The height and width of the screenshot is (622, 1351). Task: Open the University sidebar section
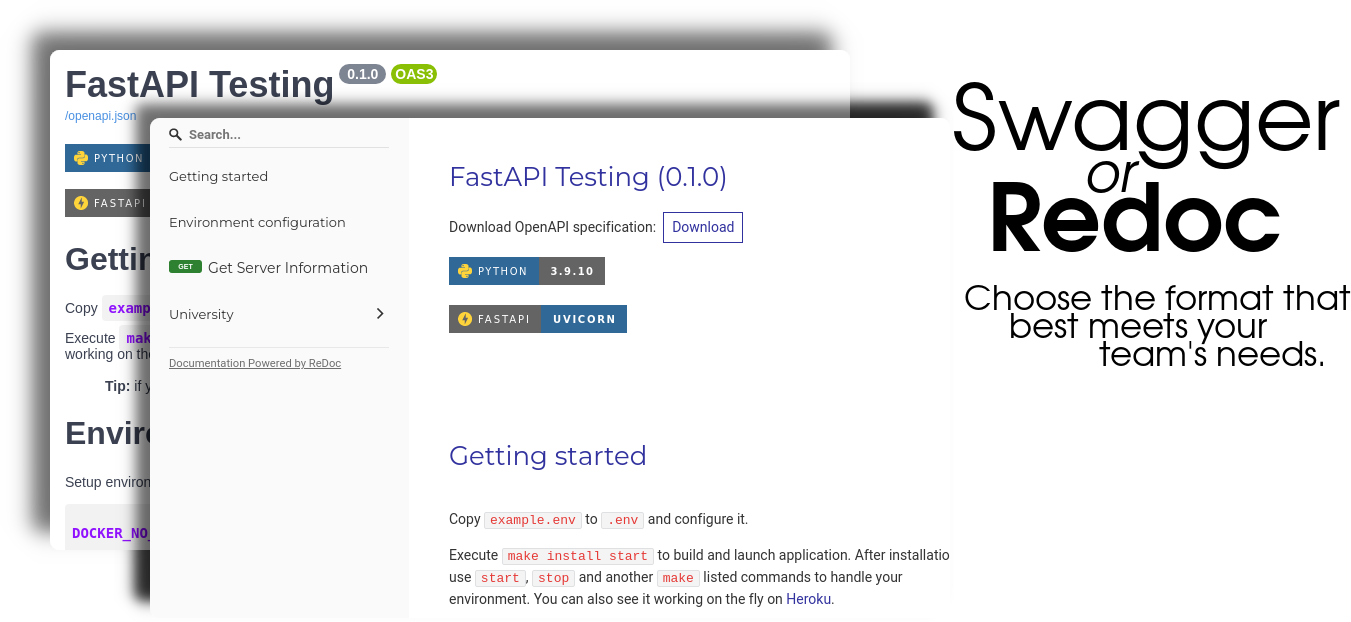pyautogui.click(x=201, y=314)
